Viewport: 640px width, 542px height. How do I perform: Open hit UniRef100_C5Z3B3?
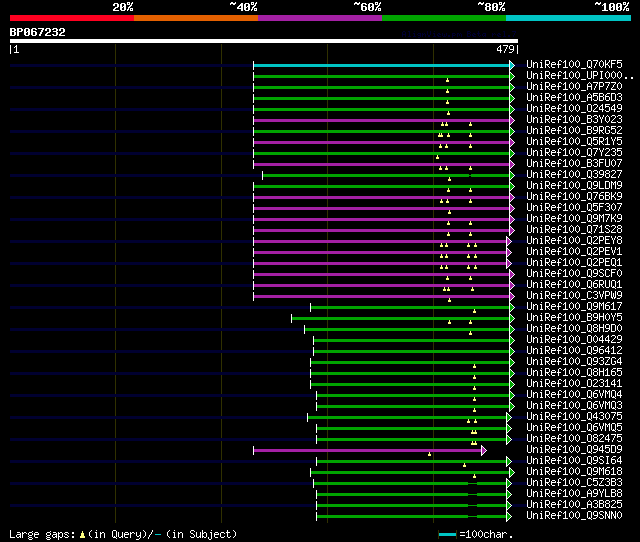tap(574, 483)
